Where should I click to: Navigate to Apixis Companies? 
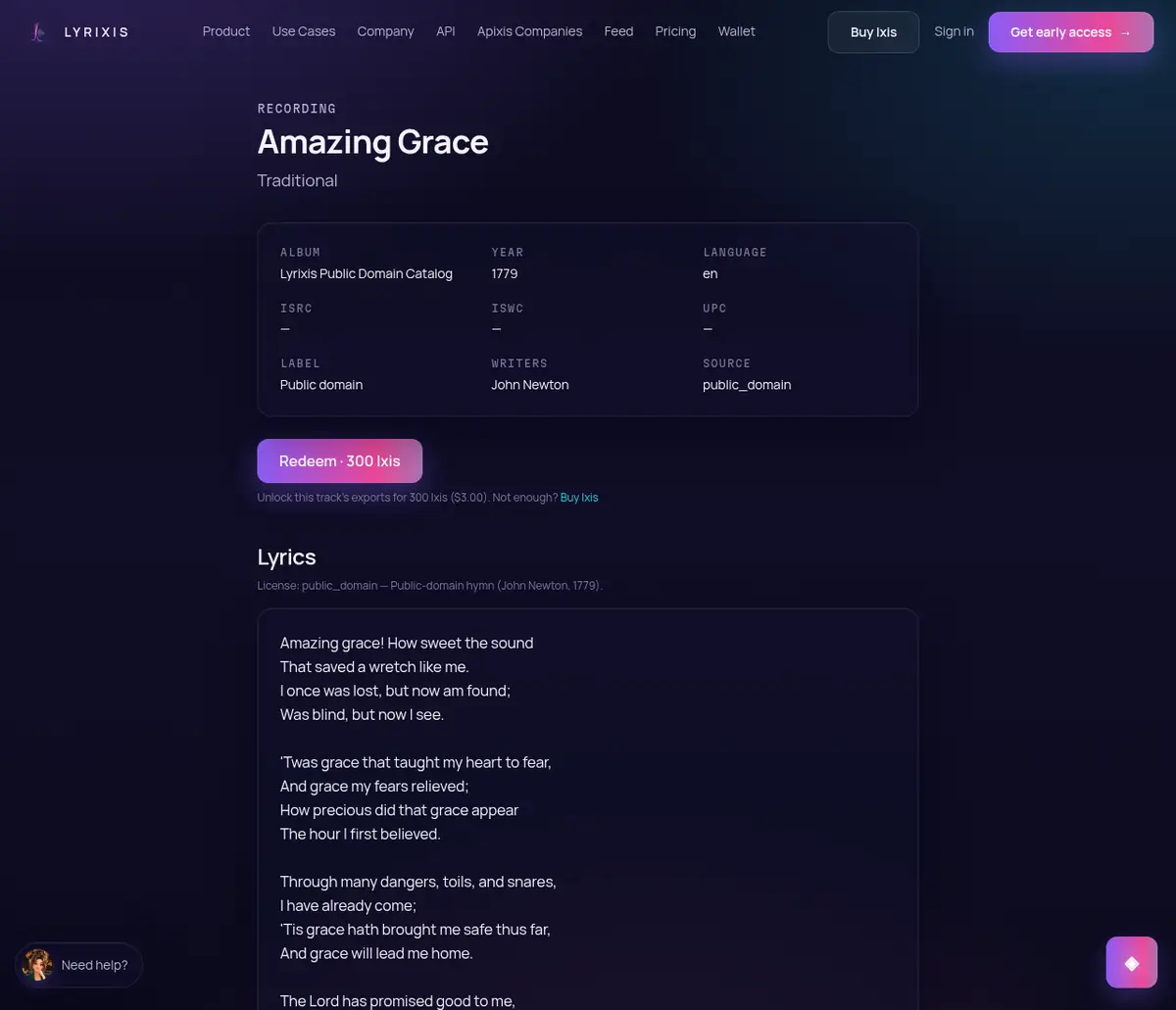pos(529,31)
